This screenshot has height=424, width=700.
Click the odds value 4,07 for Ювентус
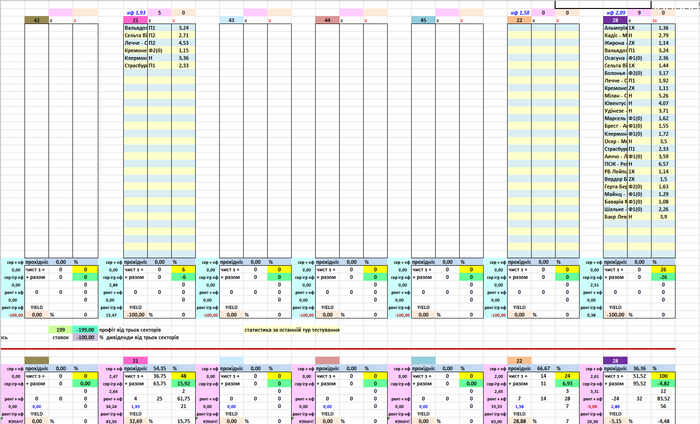tap(663, 103)
